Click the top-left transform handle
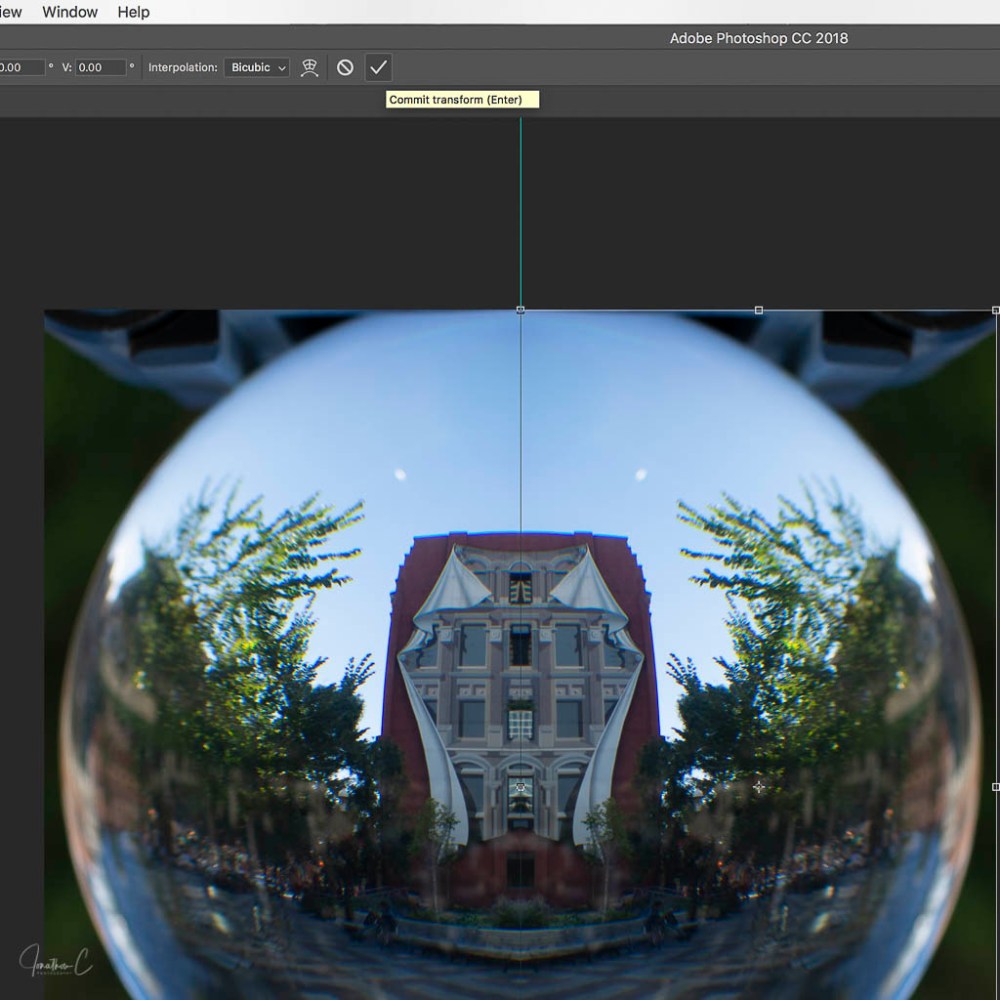 (520, 310)
